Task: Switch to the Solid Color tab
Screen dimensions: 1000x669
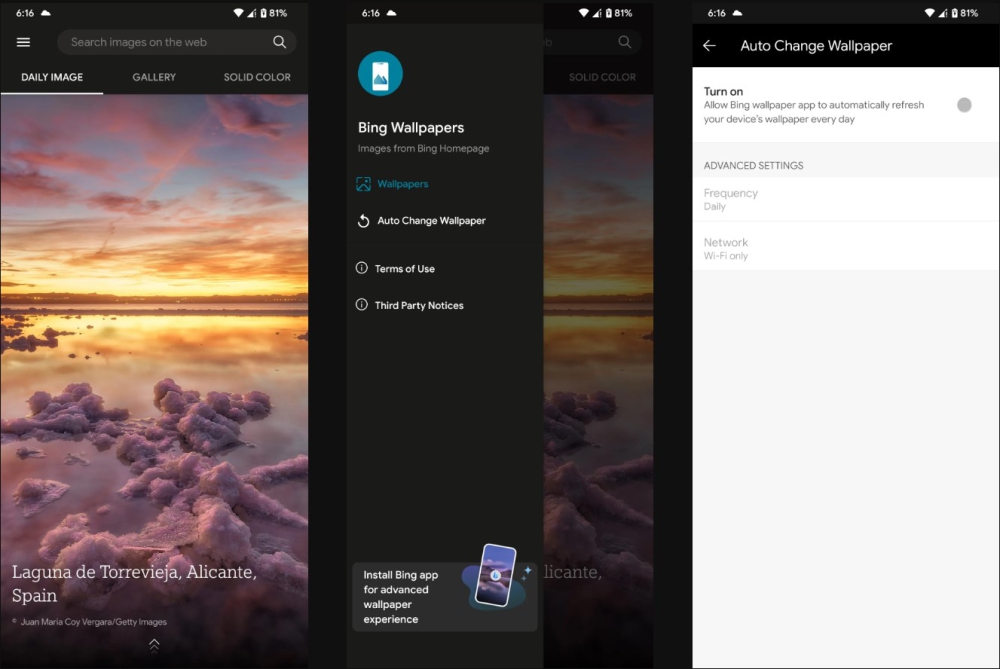Action: point(257,77)
